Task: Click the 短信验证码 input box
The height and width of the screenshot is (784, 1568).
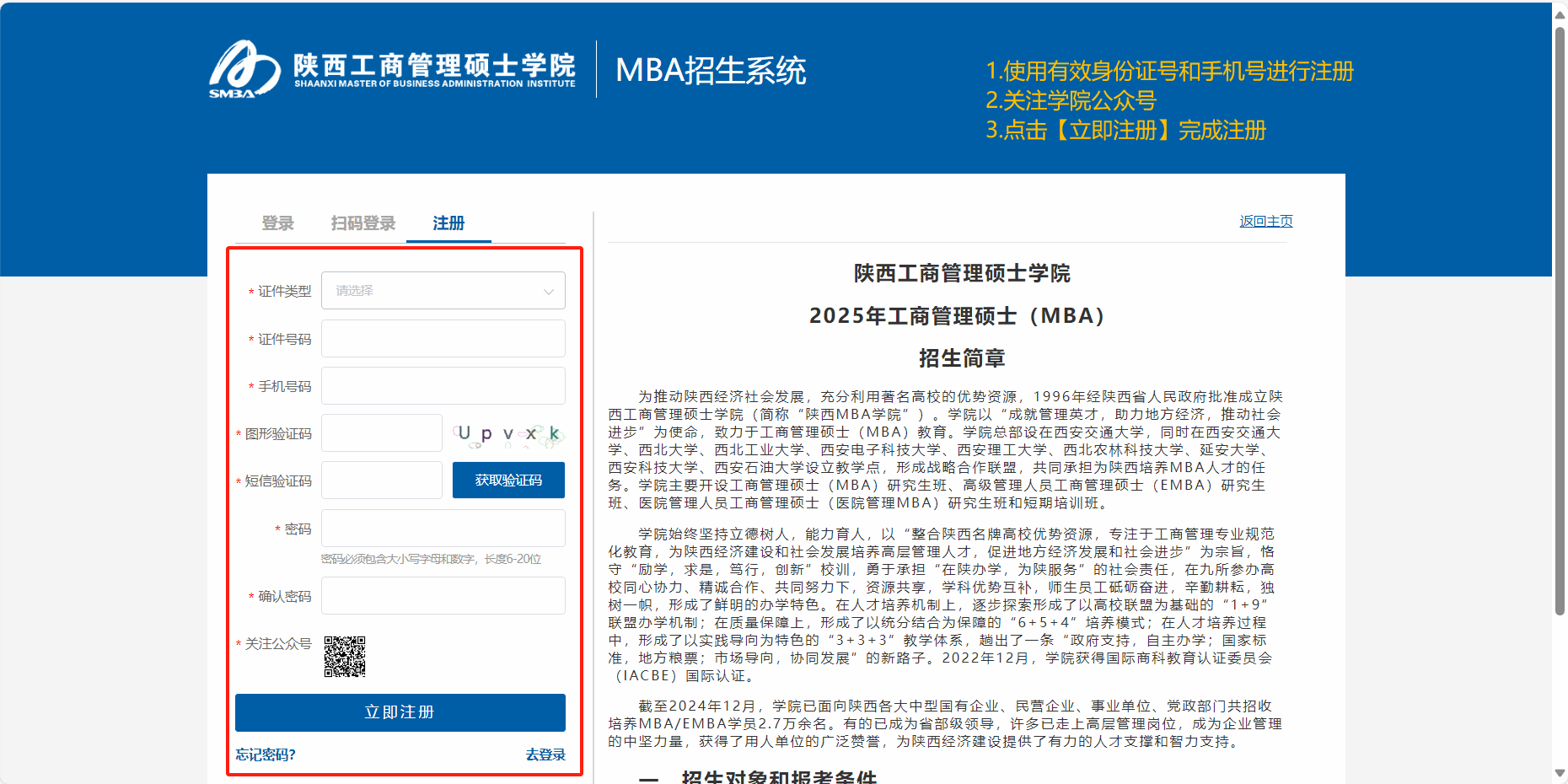Action: coord(382,481)
